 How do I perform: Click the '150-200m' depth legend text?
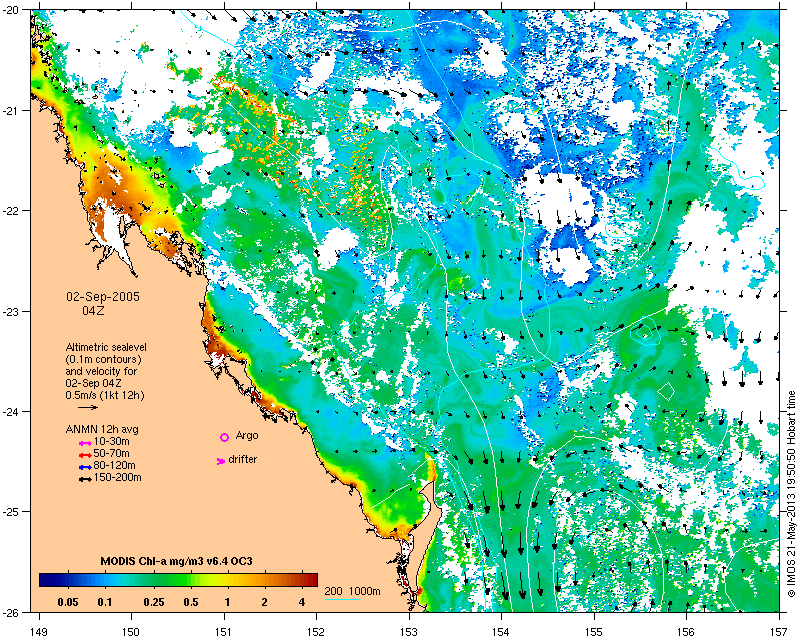[x=117, y=478]
